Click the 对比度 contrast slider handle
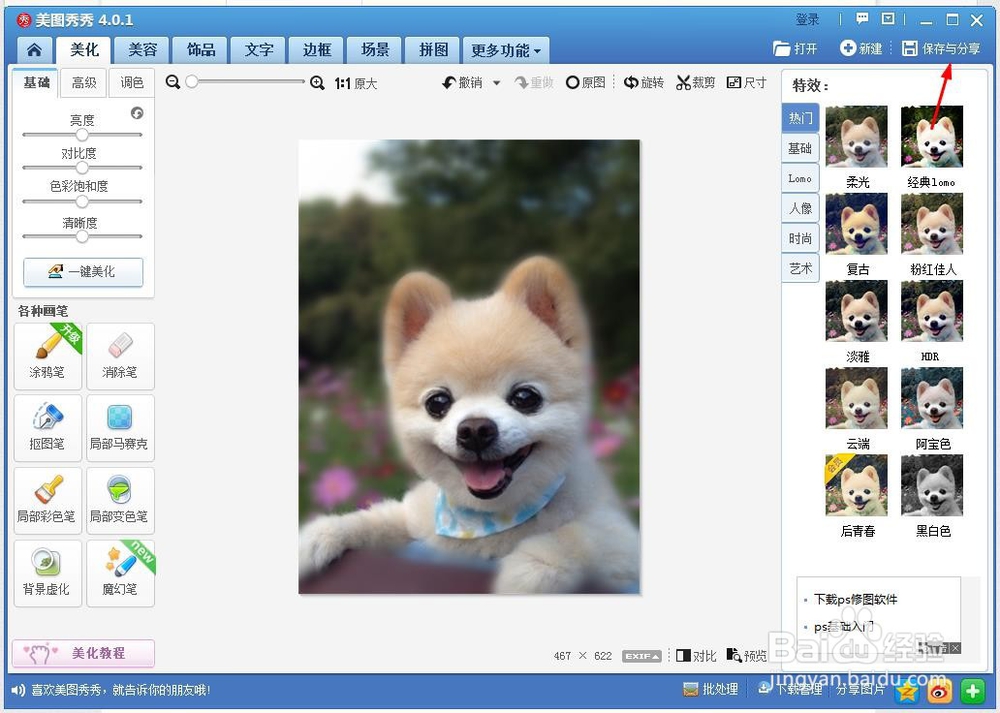 tap(82, 168)
